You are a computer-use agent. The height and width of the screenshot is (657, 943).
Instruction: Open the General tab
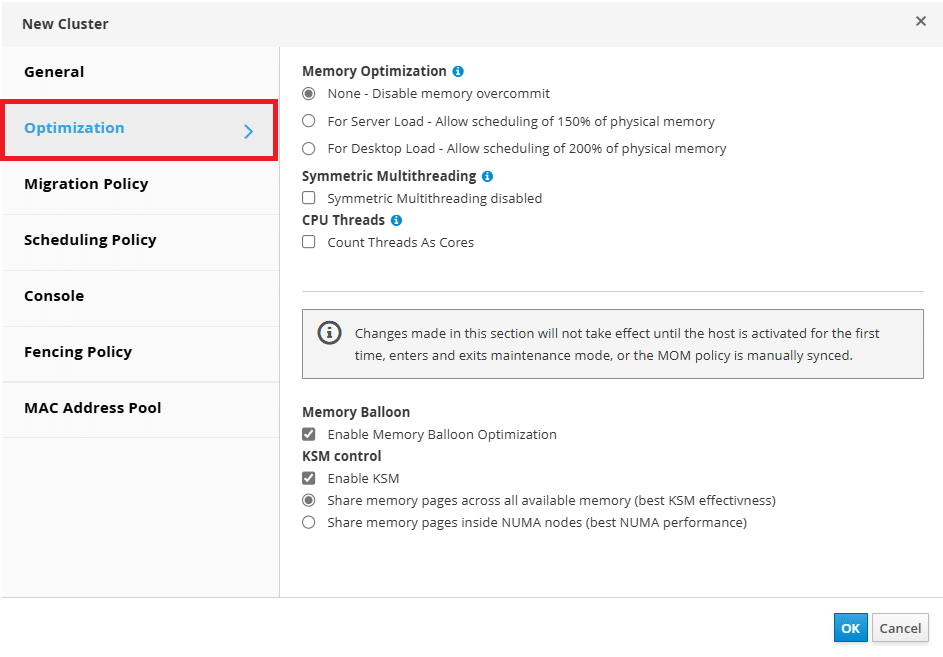pyautogui.click(x=140, y=72)
